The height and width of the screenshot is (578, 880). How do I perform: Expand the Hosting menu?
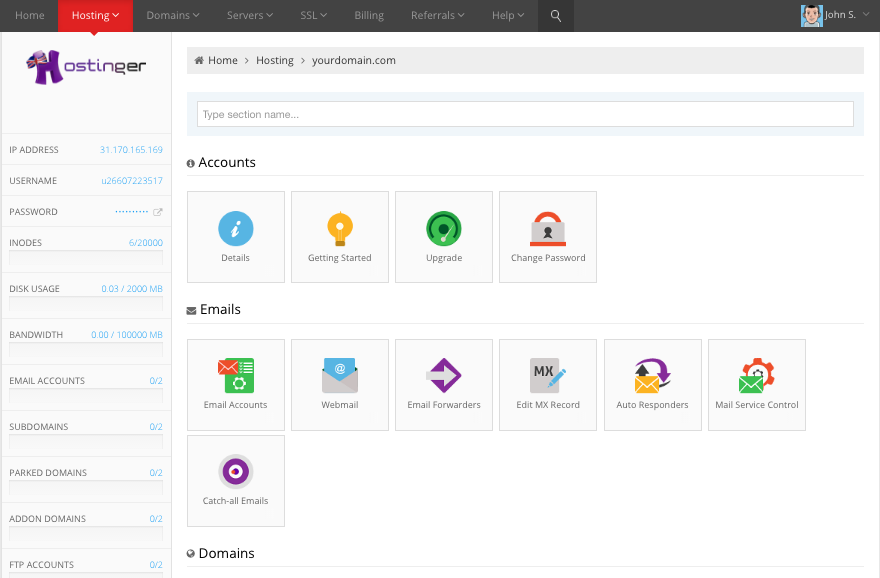[95, 16]
